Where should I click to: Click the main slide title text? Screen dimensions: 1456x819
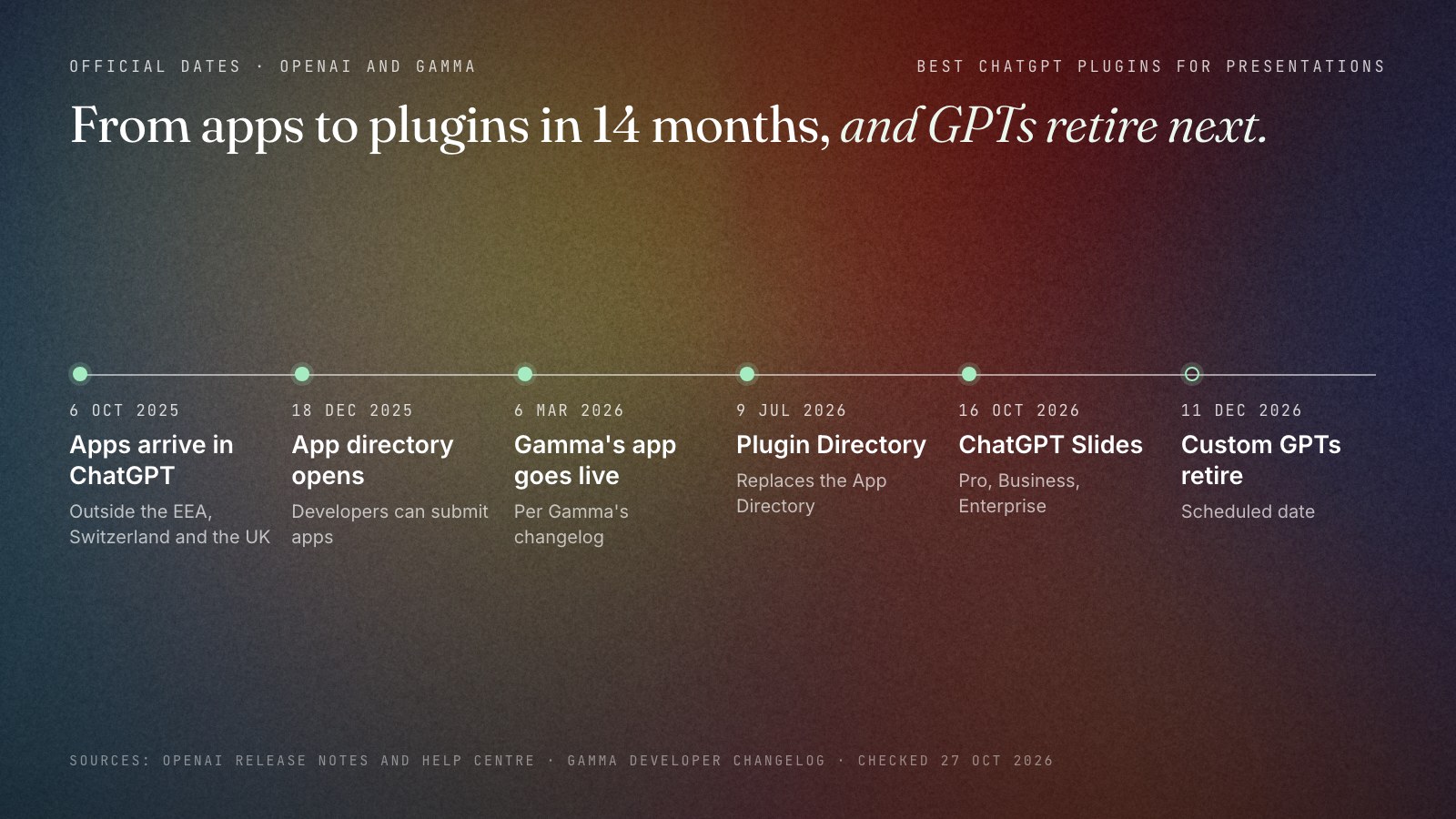pyautogui.click(x=669, y=126)
